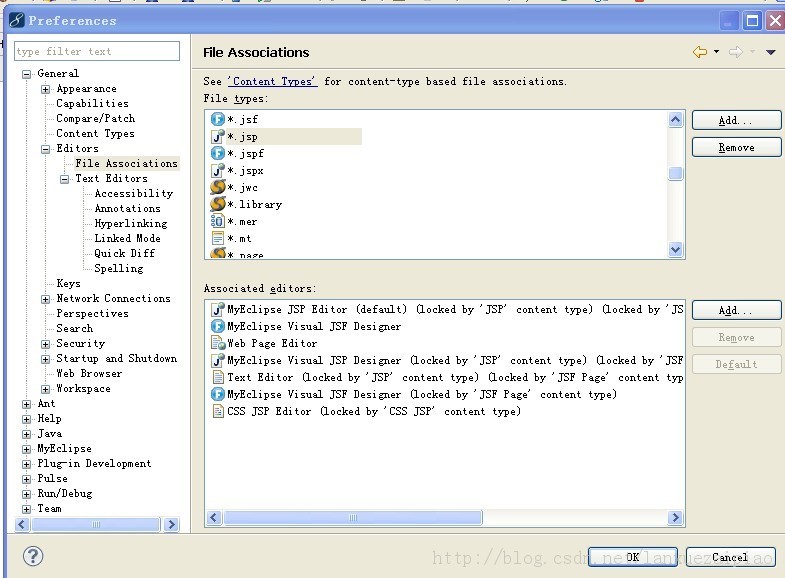Open the Help question mark icon

[33, 556]
